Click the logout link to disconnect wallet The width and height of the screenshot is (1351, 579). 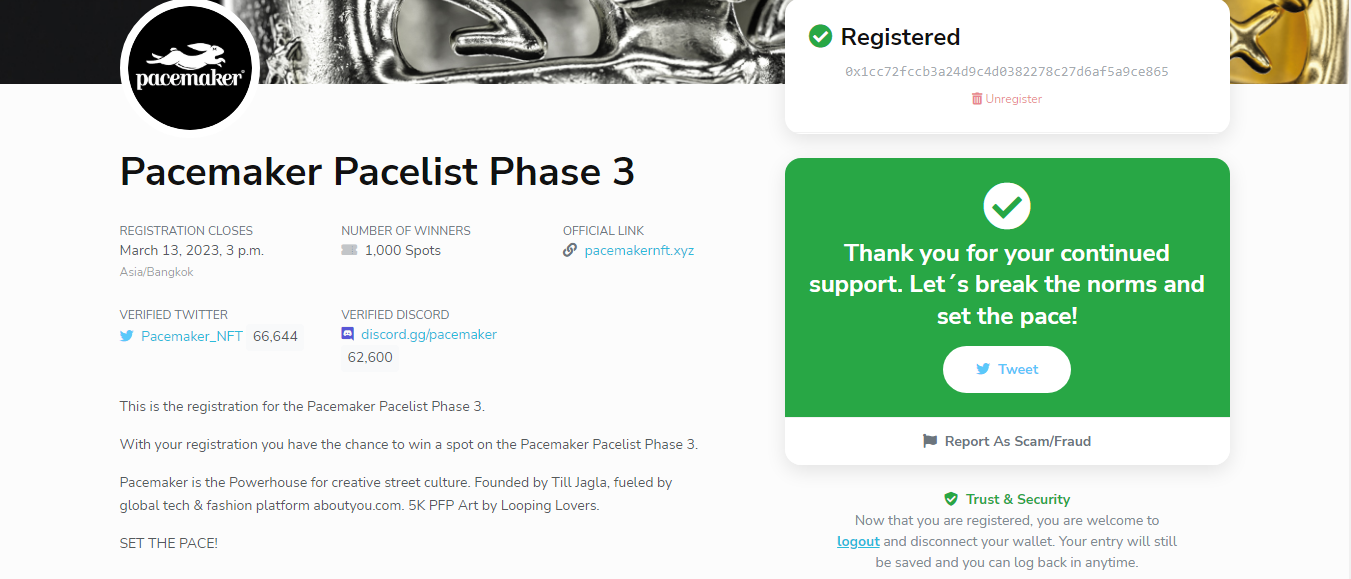[858, 541]
